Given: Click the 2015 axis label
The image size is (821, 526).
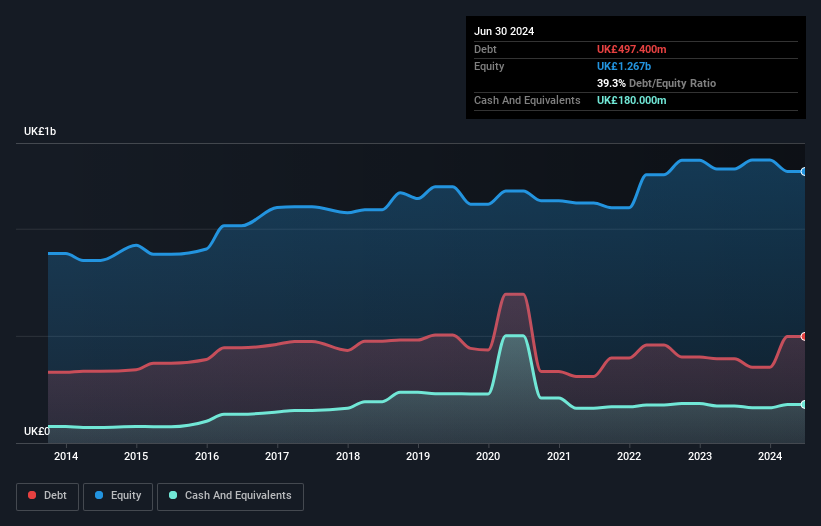Looking at the screenshot, I should click(136, 456).
